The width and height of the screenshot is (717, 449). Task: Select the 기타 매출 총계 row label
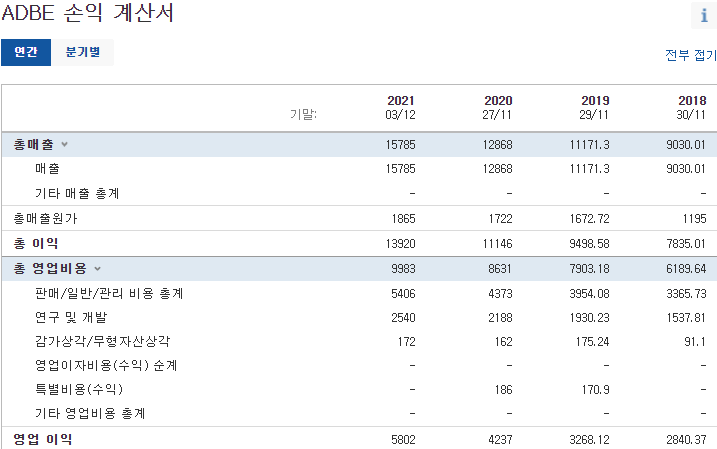(77, 193)
